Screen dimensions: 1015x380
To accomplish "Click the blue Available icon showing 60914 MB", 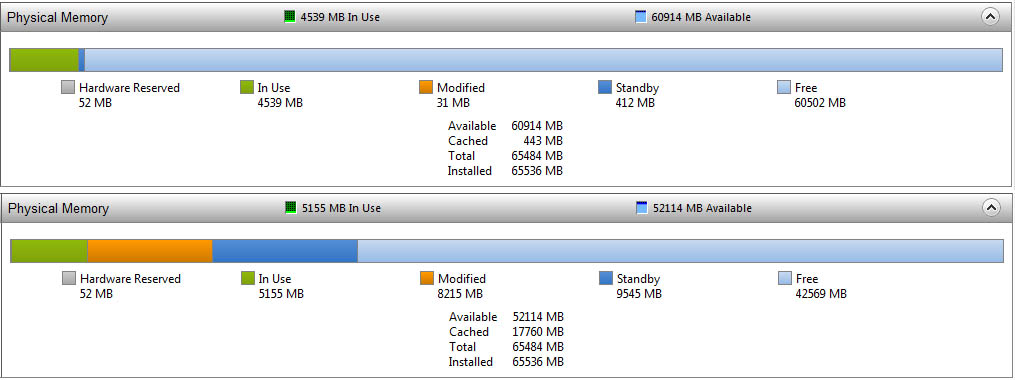I will coord(641,17).
